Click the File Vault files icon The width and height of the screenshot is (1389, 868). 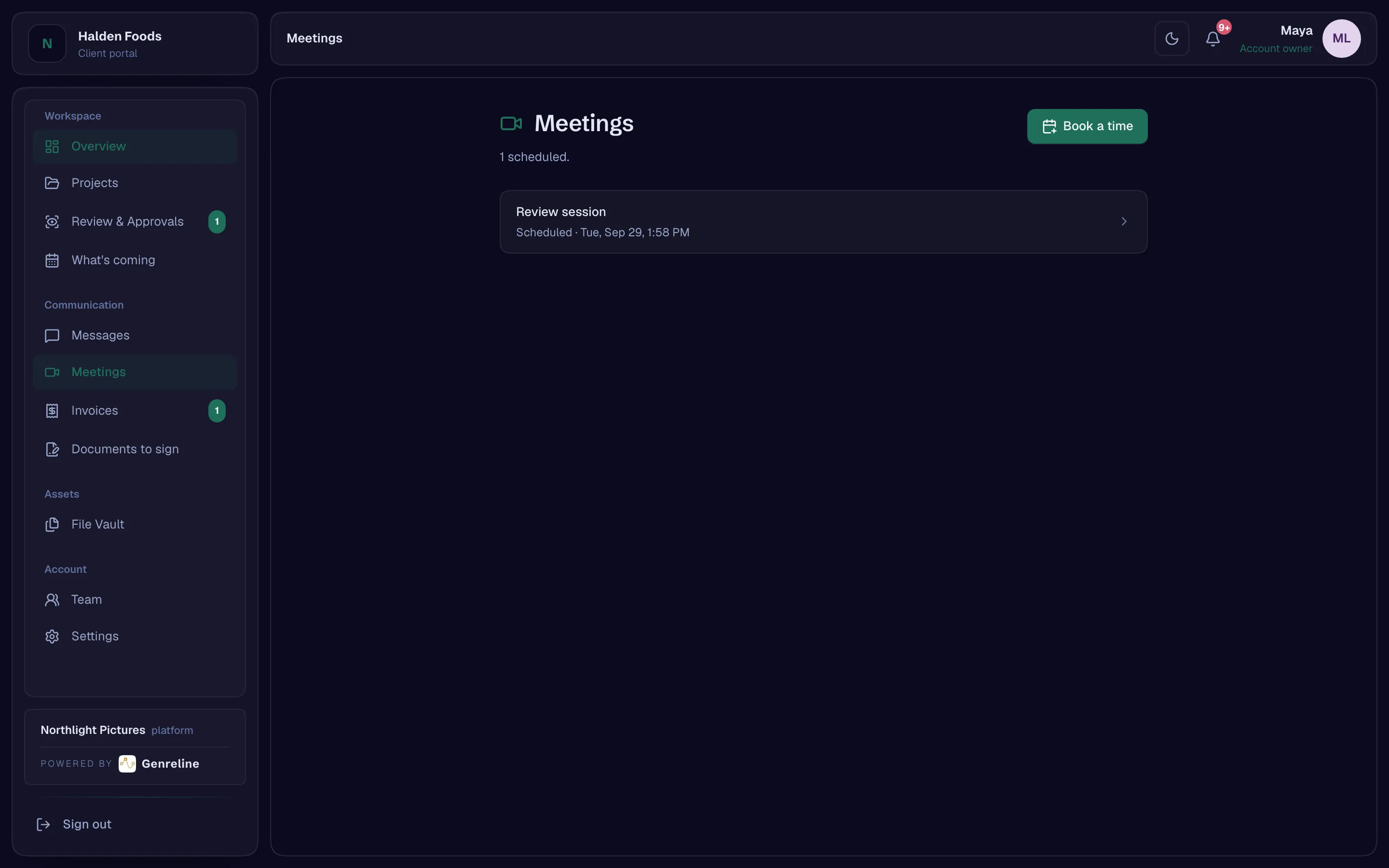click(52, 524)
